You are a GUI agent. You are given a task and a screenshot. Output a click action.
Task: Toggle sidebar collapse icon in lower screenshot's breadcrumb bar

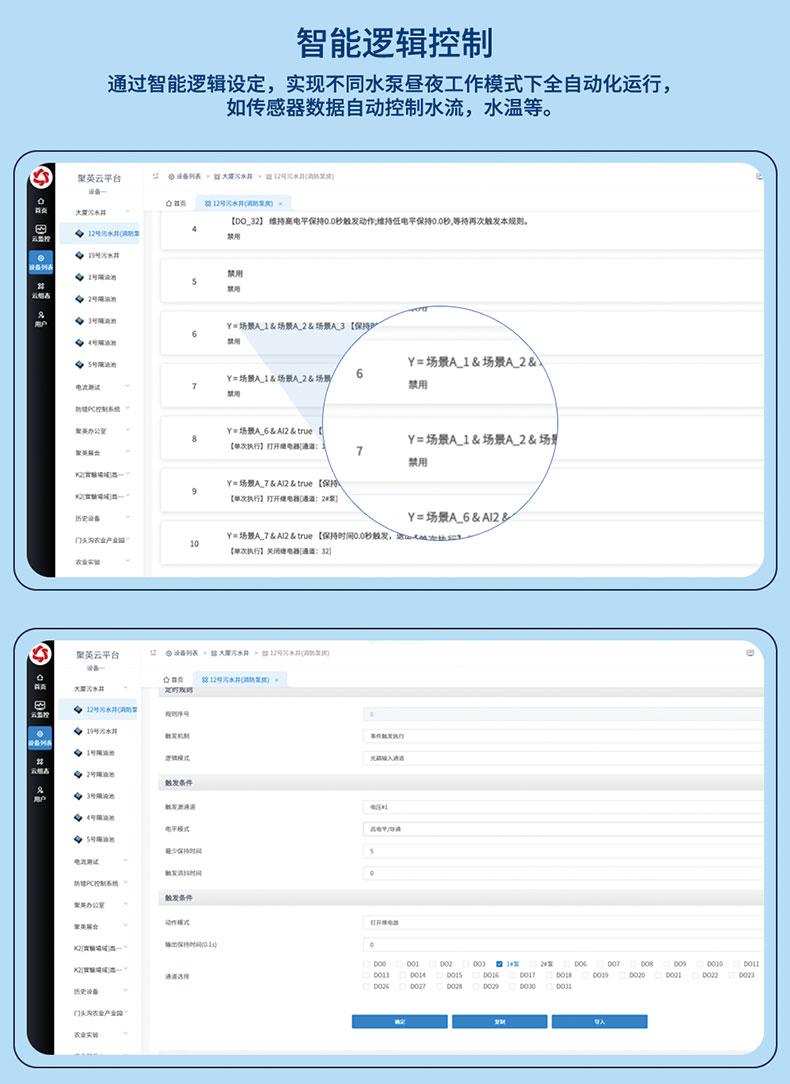click(153, 652)
